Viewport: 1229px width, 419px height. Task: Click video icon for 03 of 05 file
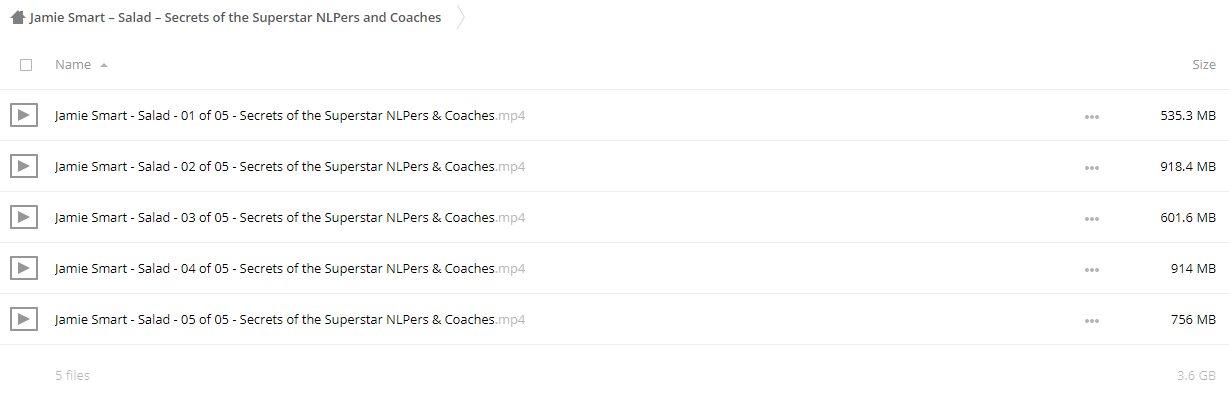point(24,217)
